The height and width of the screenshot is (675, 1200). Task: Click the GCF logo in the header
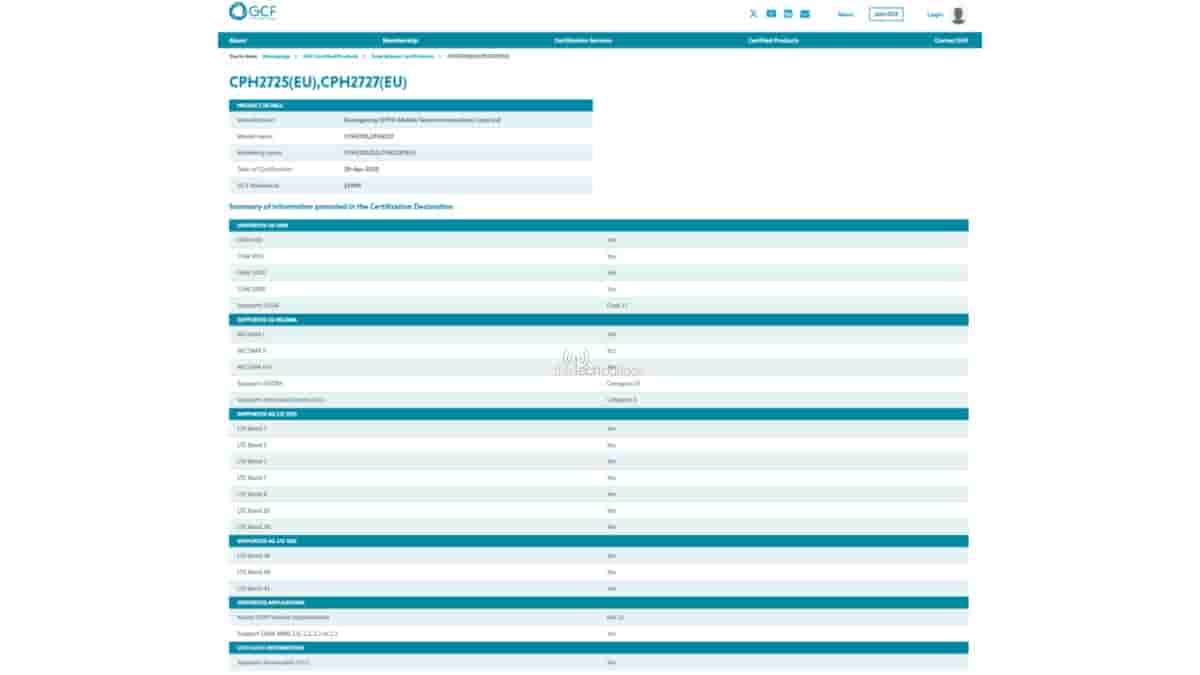point(252,13)
